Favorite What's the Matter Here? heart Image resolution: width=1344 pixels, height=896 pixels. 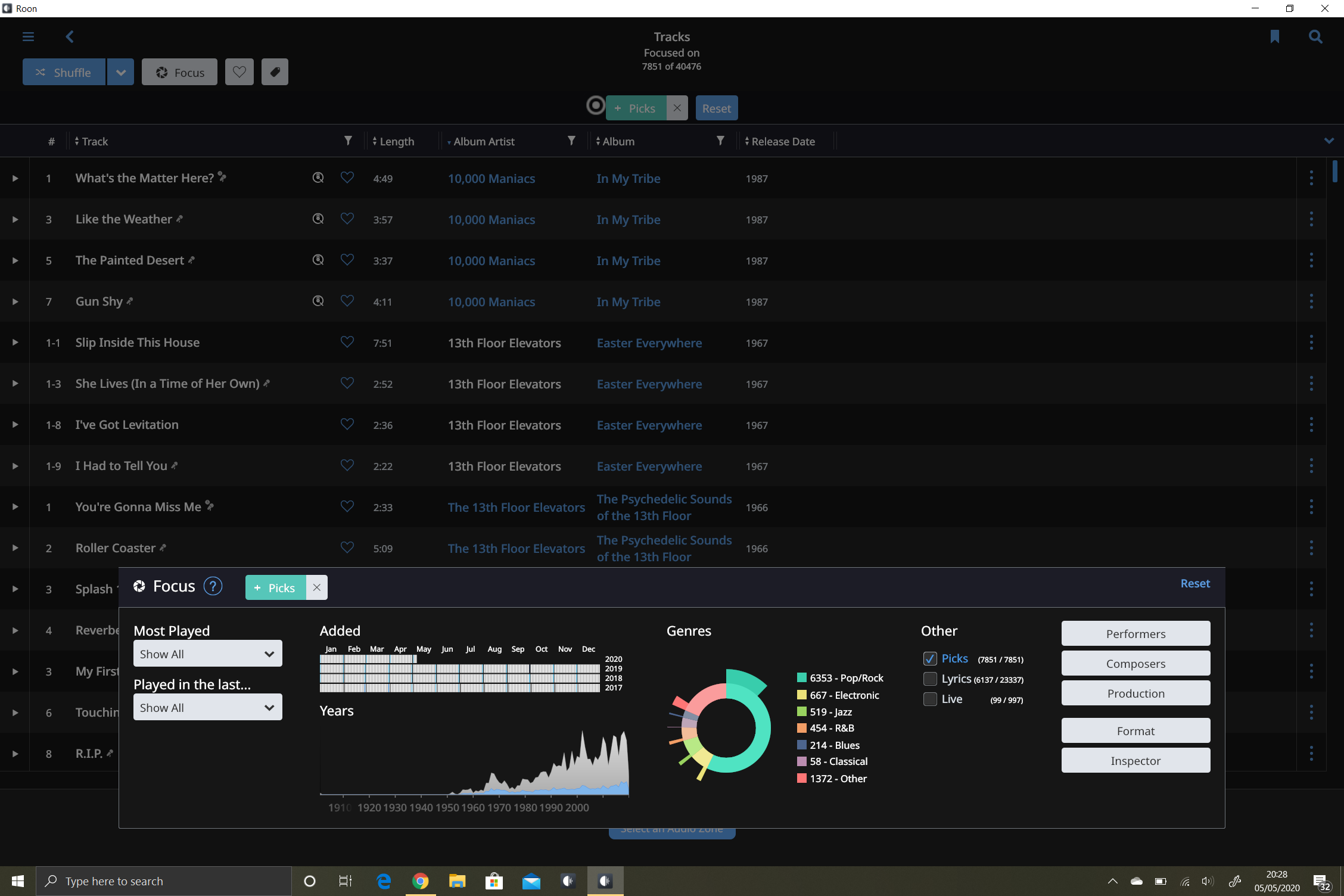(x=347, y=178)
